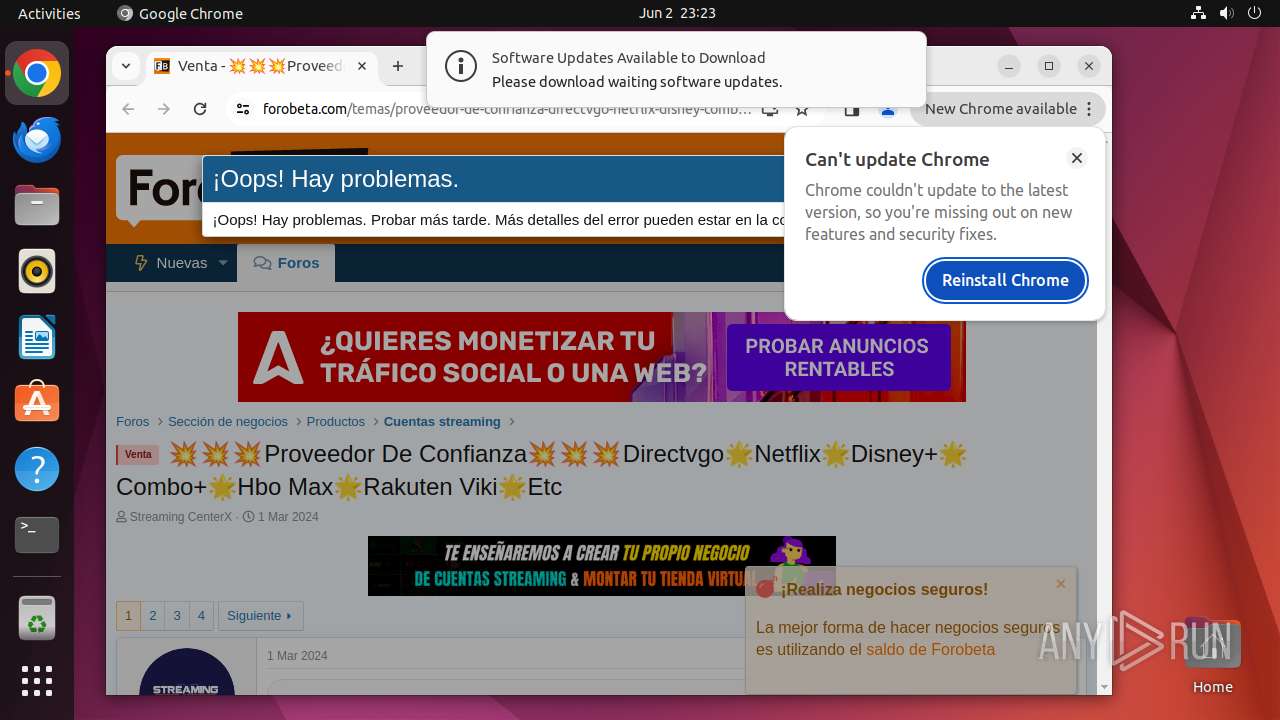Go to thread page 1
Screen dimensions: 1280x720
(x=128, y=616)
